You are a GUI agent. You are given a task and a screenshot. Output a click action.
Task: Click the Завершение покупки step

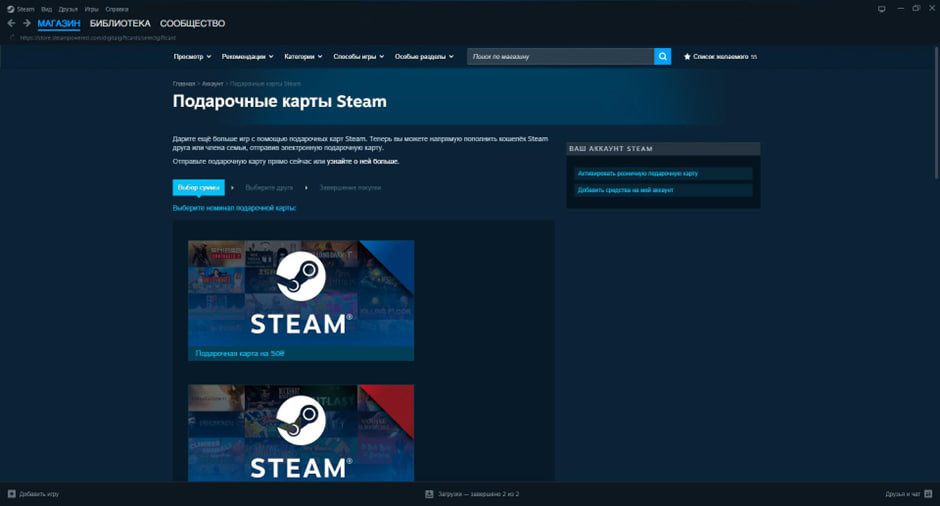[x=350, y=188]
